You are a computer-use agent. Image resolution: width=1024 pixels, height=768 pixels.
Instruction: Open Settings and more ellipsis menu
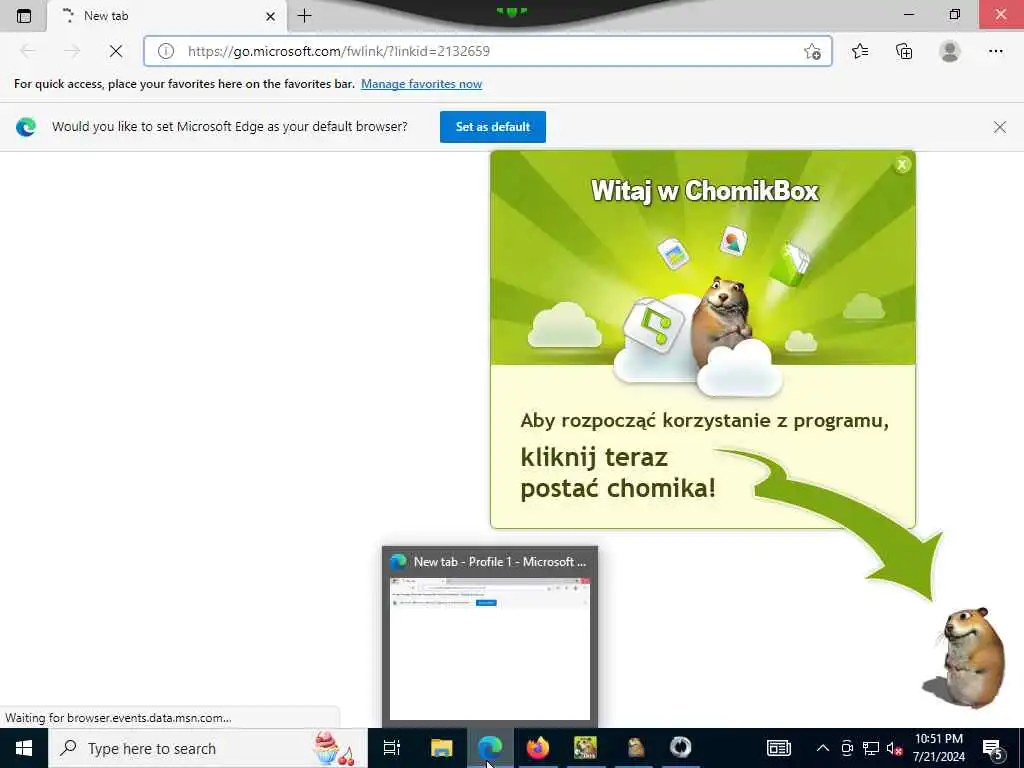[x=995, y=51]
